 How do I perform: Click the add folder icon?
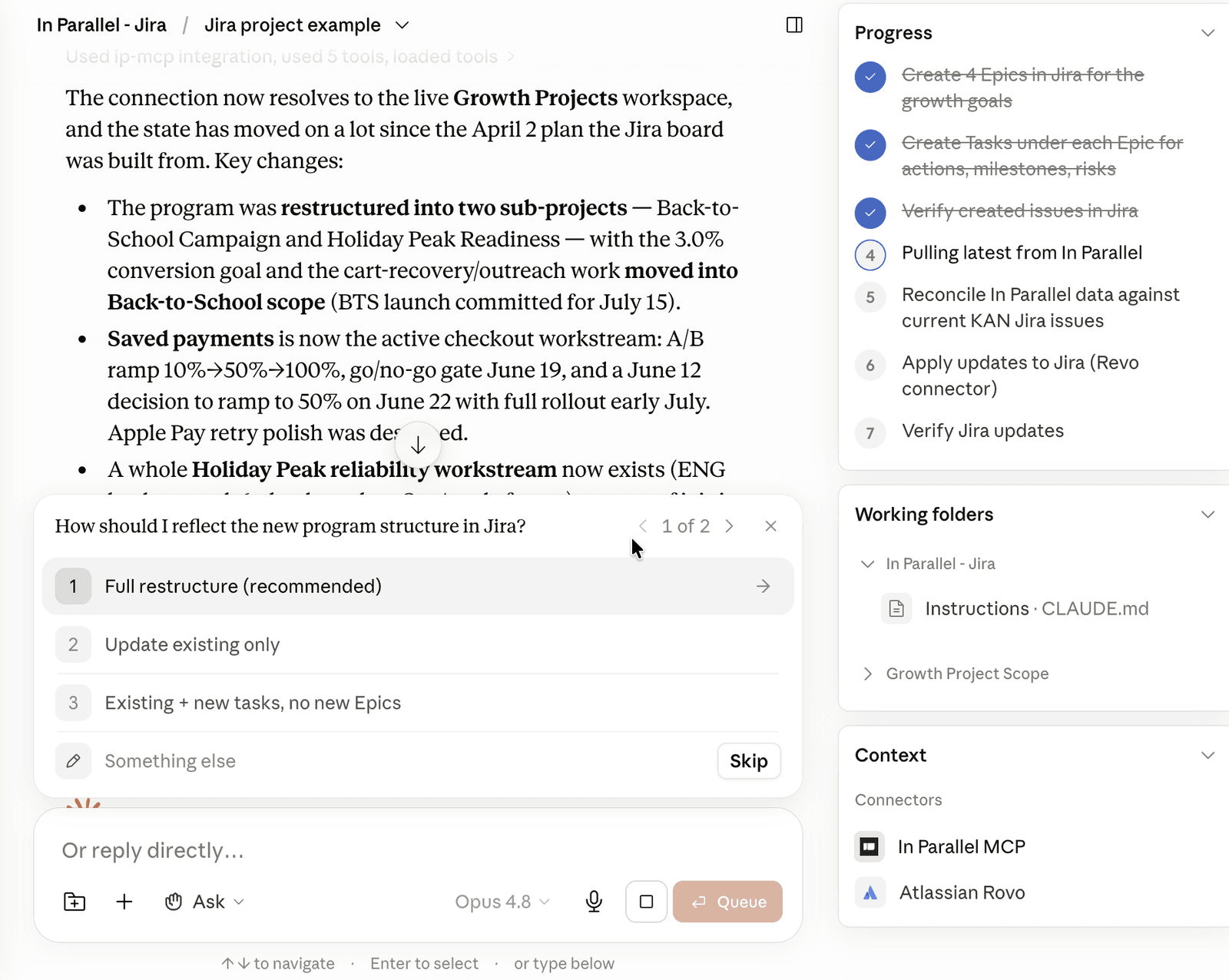pos(75,902)
